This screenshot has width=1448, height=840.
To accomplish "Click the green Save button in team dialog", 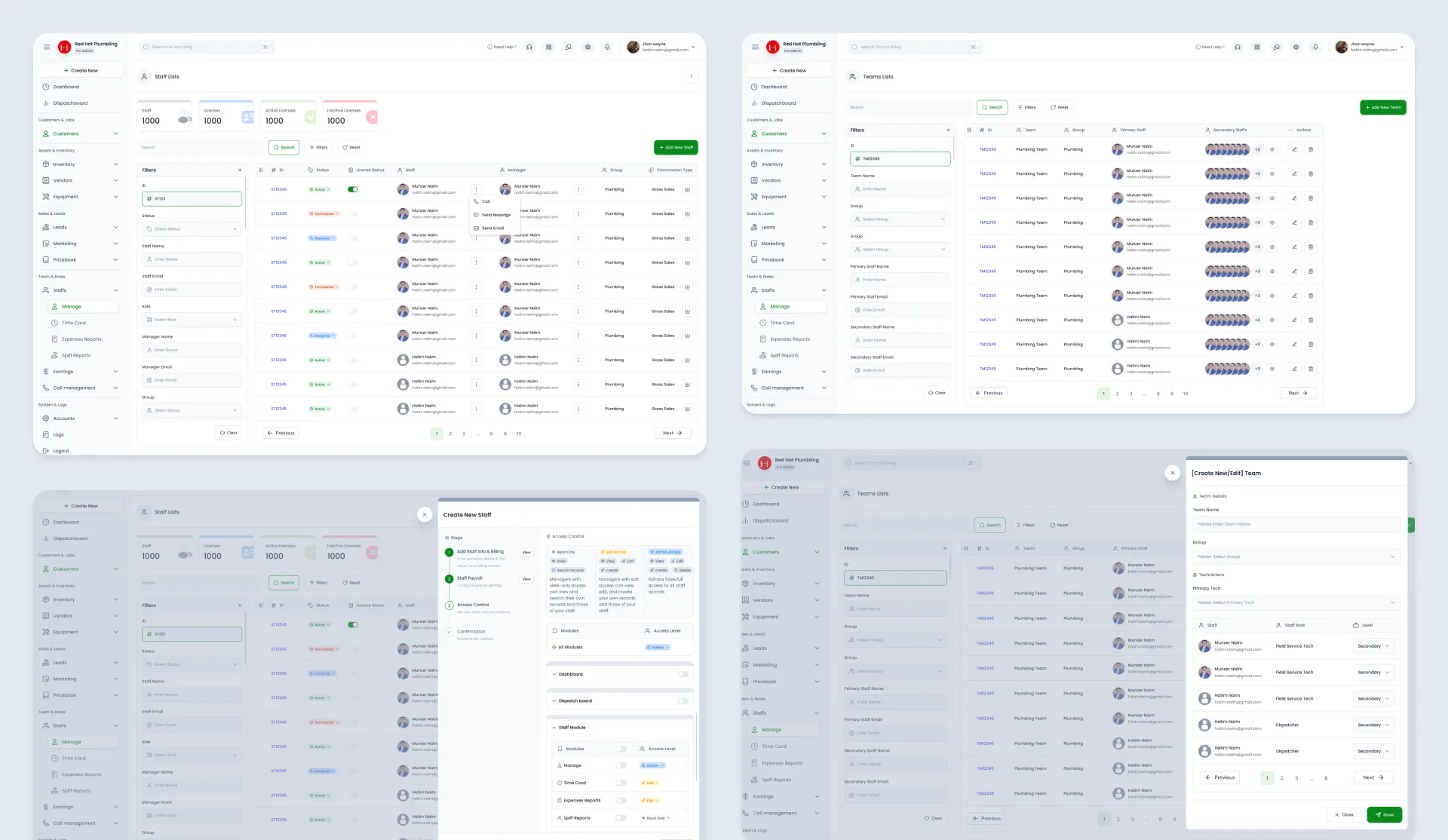I will (x=1384, y=814).
